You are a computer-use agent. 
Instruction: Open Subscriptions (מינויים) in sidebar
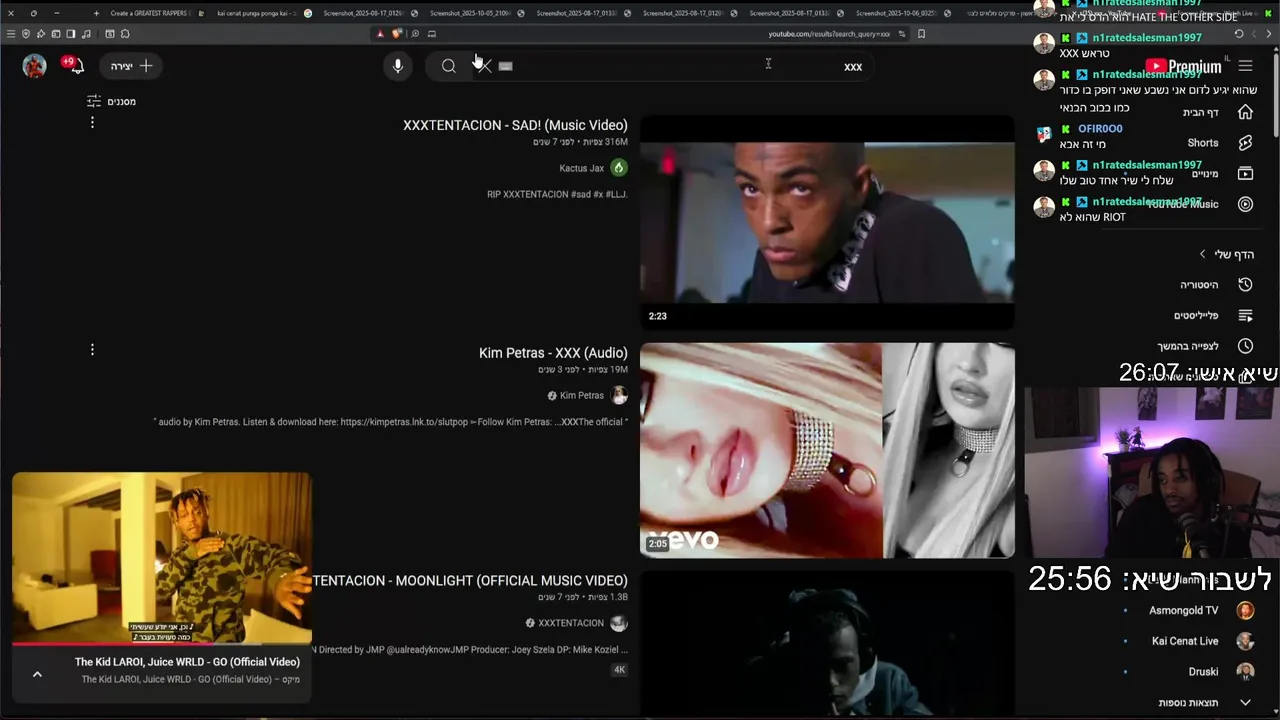pyautogui.click(x=1222, y=174)
